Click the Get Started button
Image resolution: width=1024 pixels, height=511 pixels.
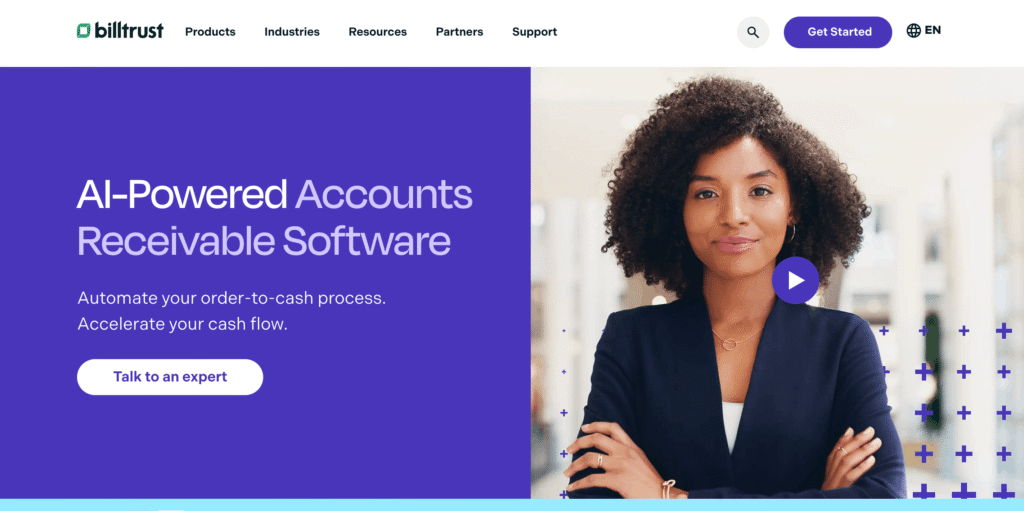tap(838, 32)
